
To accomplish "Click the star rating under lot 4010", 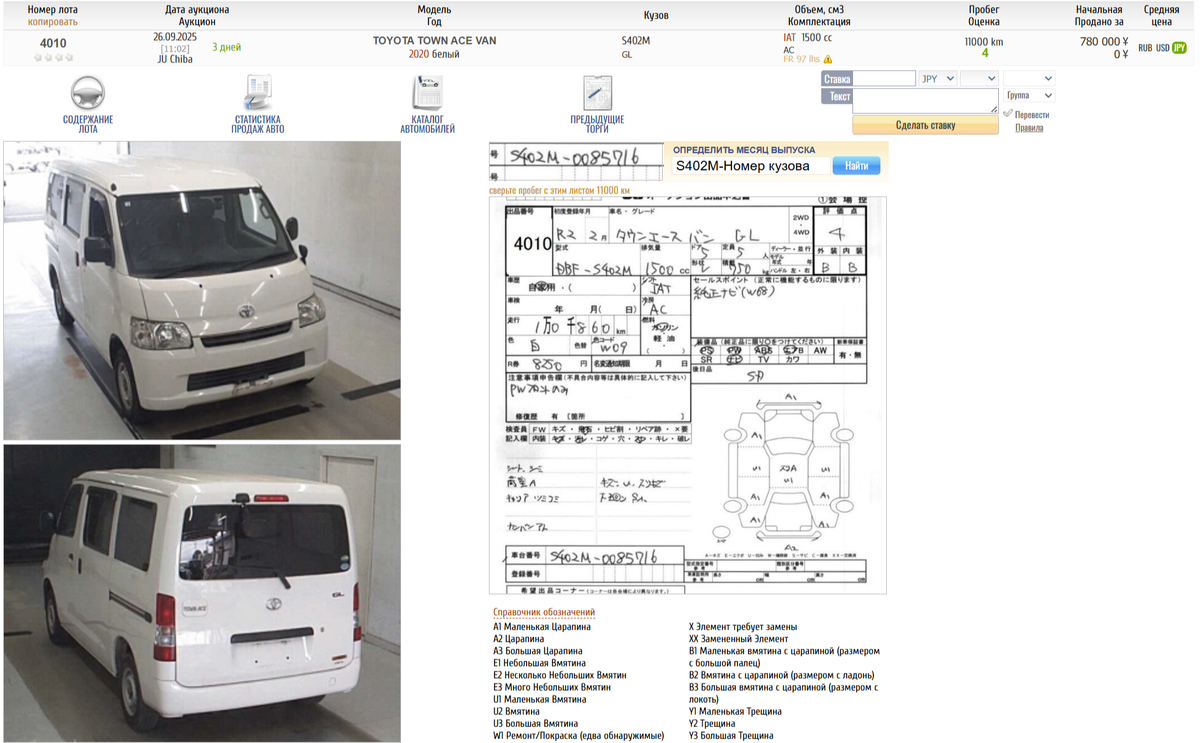I will click(53, 58).
